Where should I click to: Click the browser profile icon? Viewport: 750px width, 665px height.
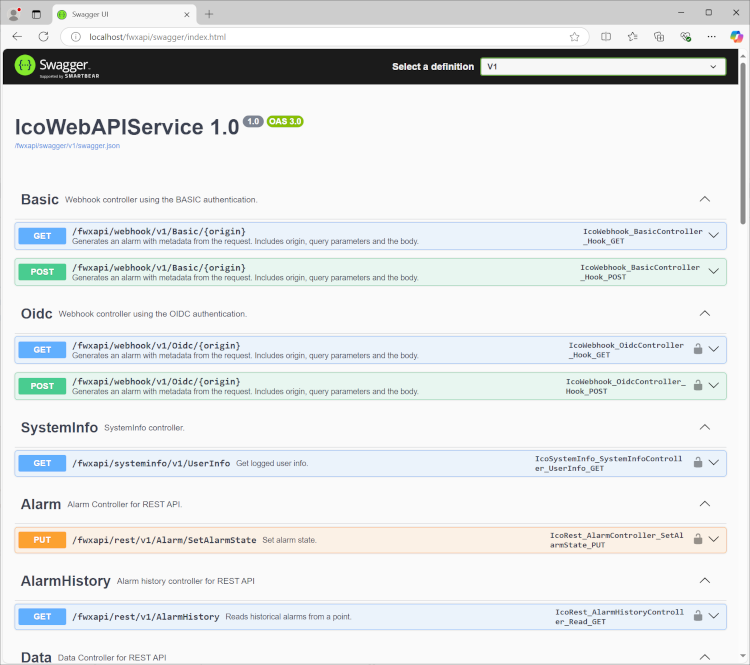pyautogui.click(x=14, y=14)
